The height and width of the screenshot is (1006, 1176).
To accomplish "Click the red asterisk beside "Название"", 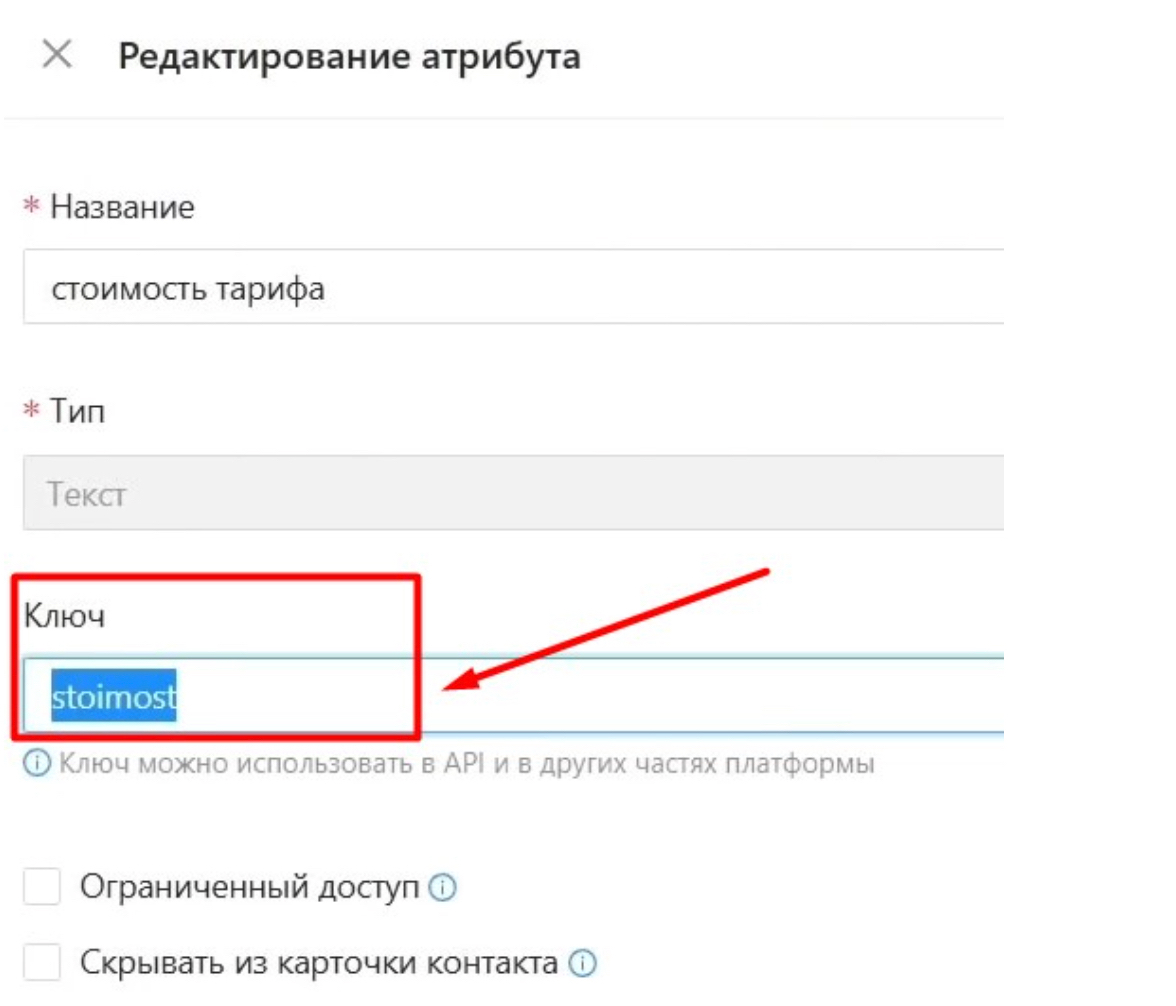I will pos(31,208).
